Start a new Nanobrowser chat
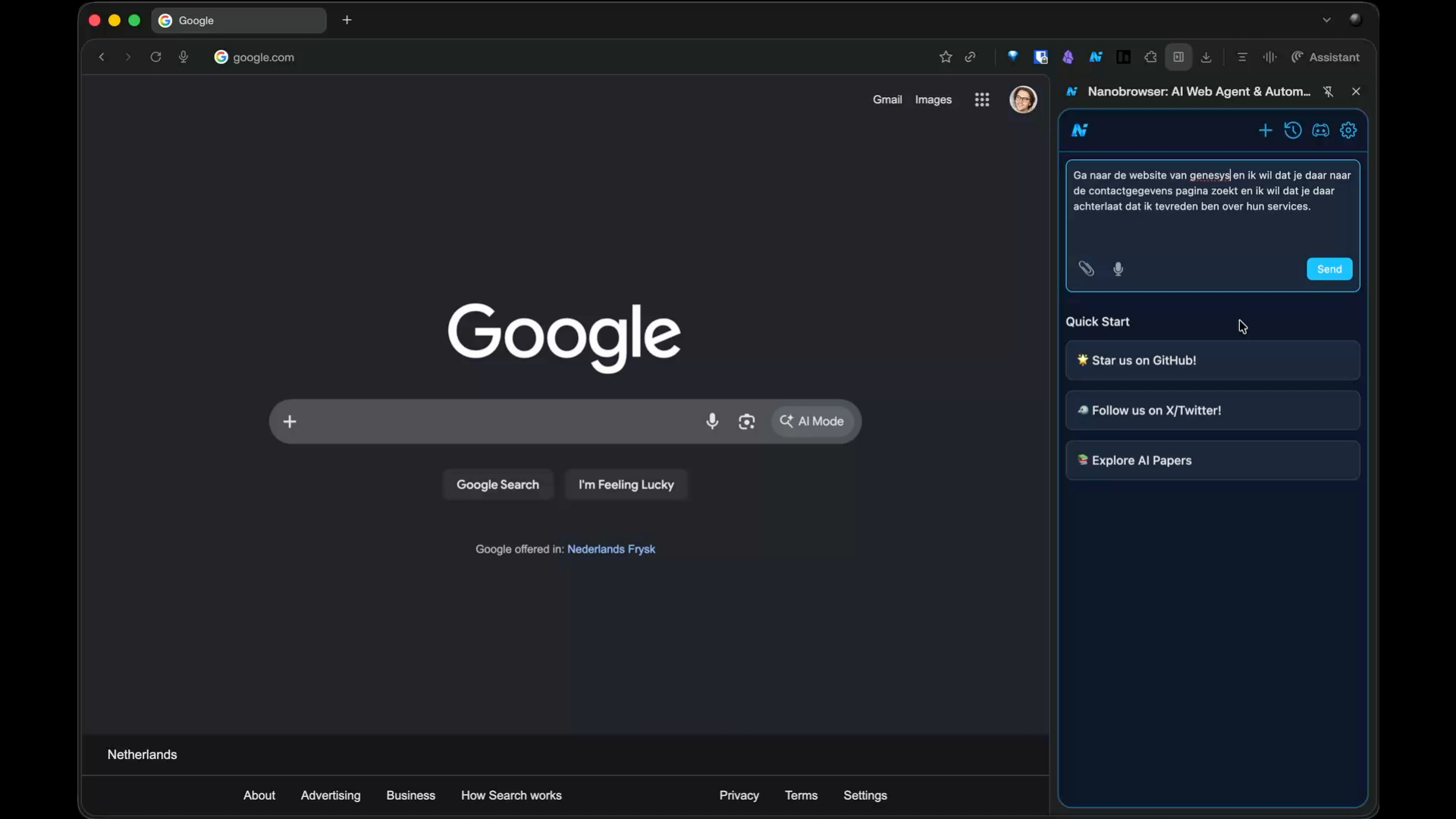1456x819 pixels. coord(1265,130)
